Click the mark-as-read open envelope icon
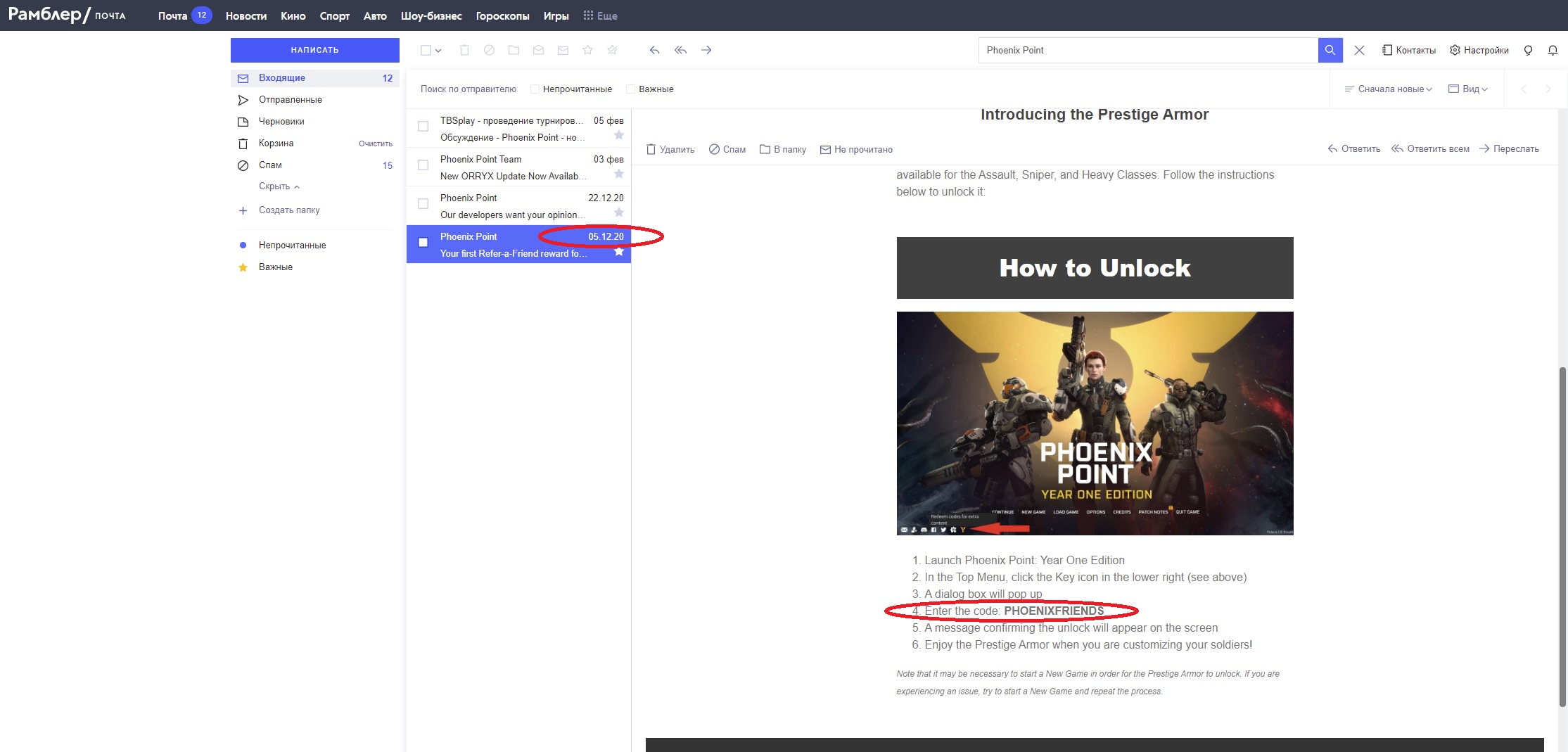This screenshot has width=1568, height=752. tap(538, 50)
